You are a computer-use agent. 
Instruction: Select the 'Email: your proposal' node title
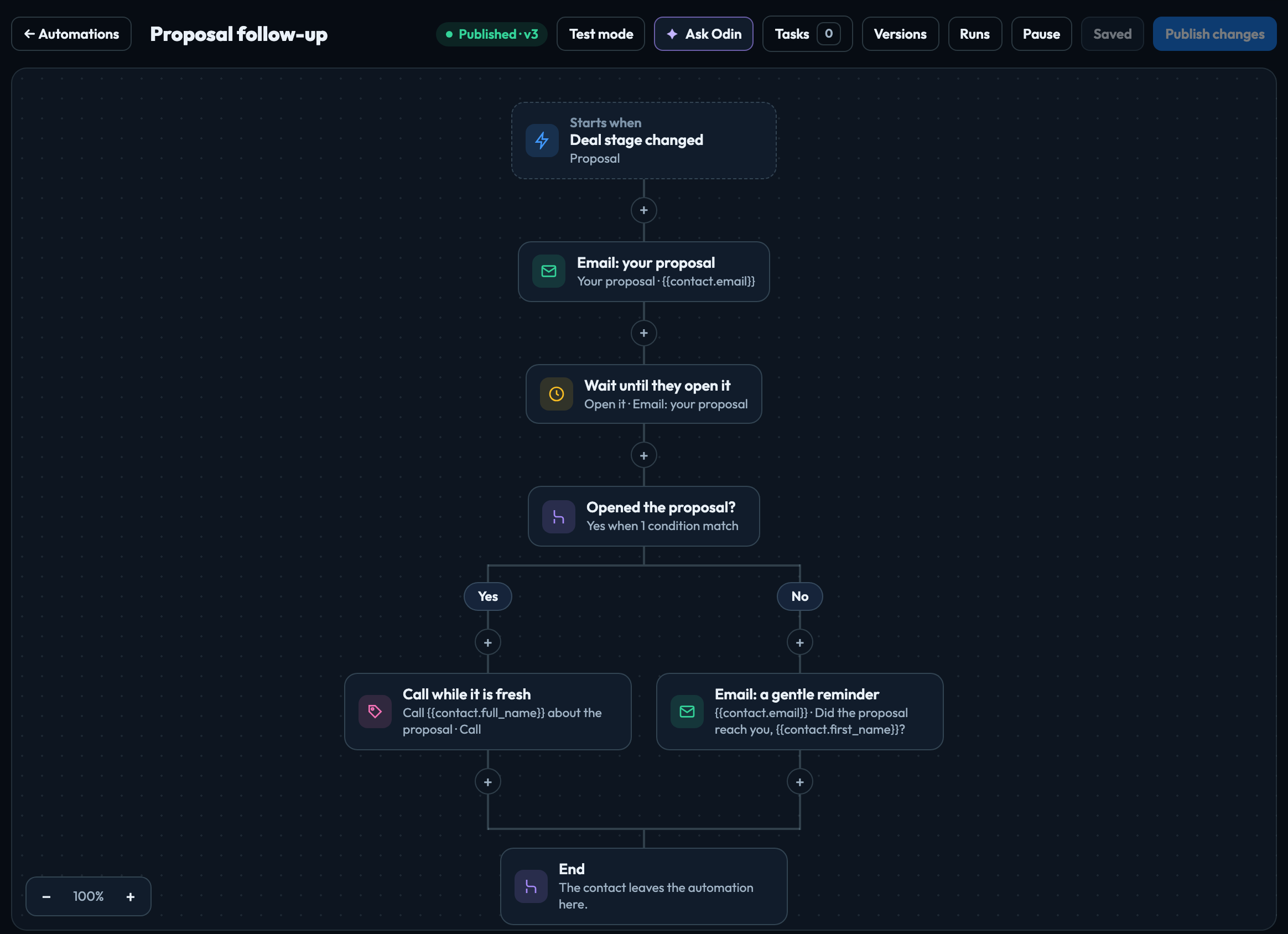click(x=646, y=263)
